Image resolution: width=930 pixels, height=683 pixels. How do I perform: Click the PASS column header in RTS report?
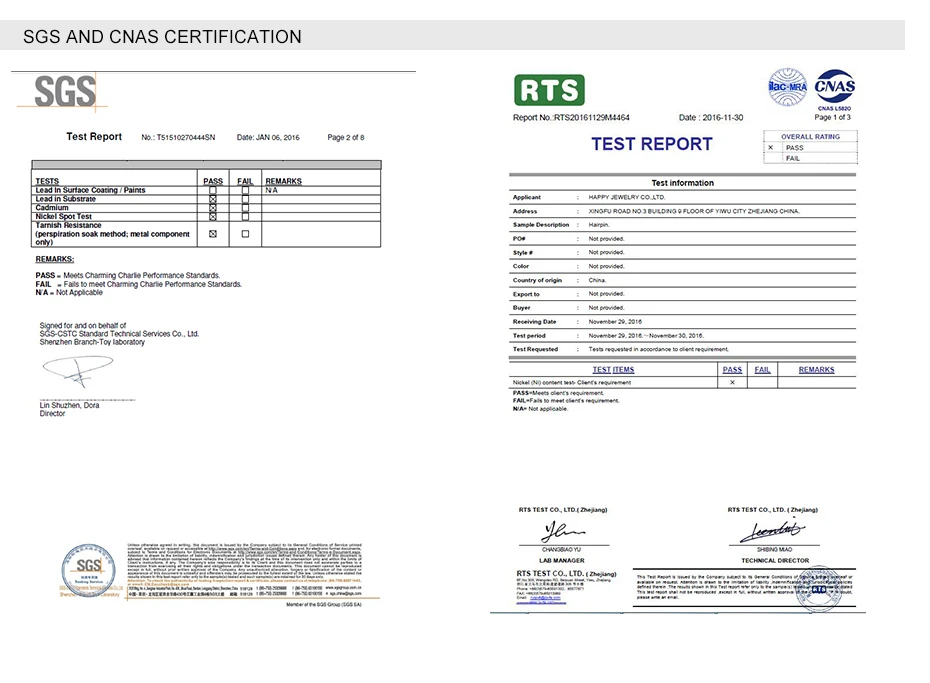point(732,369)
